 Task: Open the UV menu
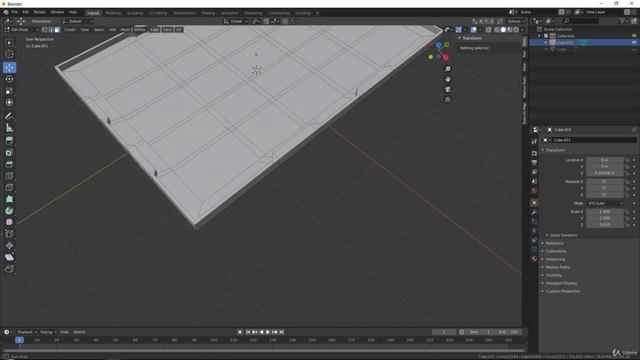pyautogui.click(x=179, y=30)
